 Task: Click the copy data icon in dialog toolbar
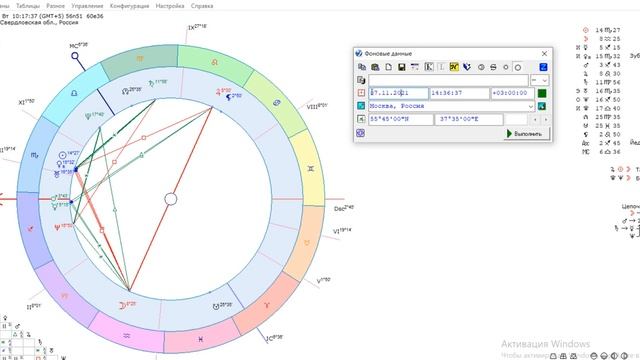pyautogui.click(x=362, y=67)
